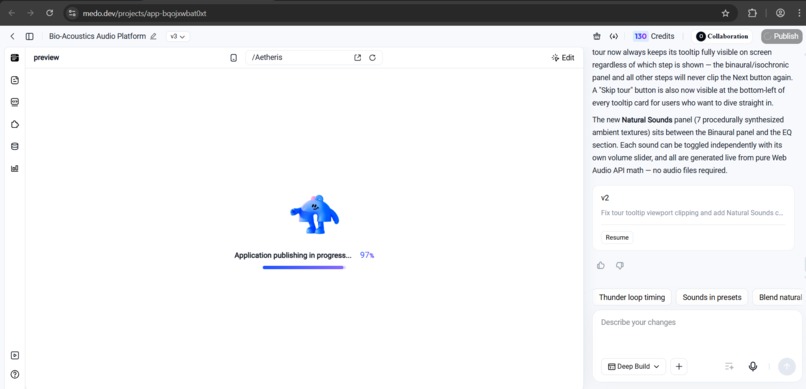Open the site info icon in the address bar

[72, 13]
